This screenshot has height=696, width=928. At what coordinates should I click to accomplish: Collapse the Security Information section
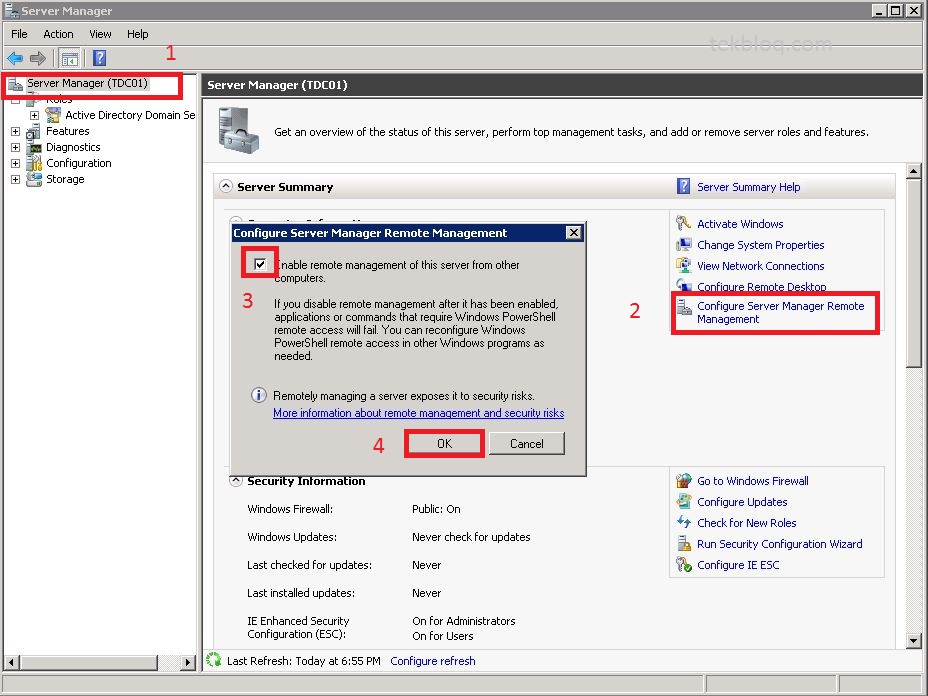point(236,481)
